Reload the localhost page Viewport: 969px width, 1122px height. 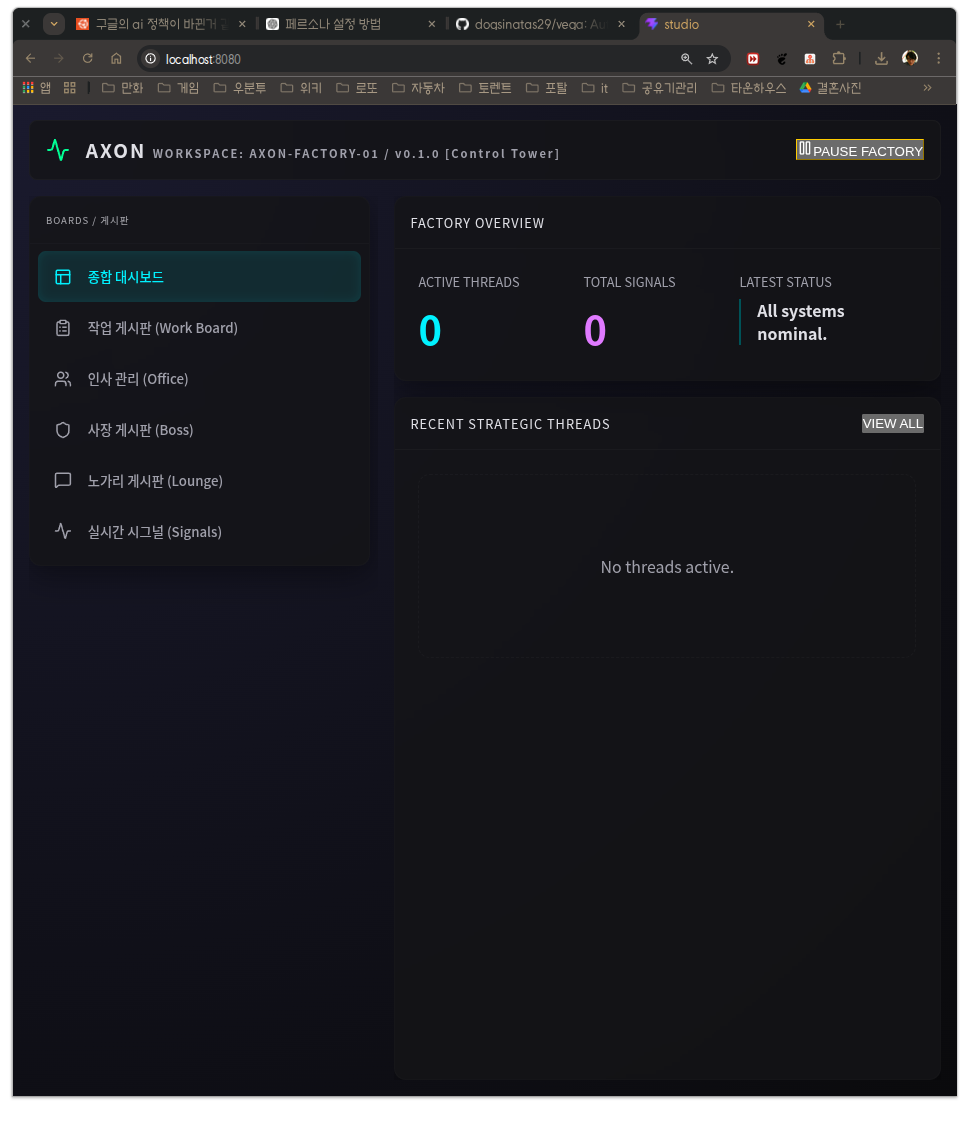pyautogui.click(x=88, y=59)
